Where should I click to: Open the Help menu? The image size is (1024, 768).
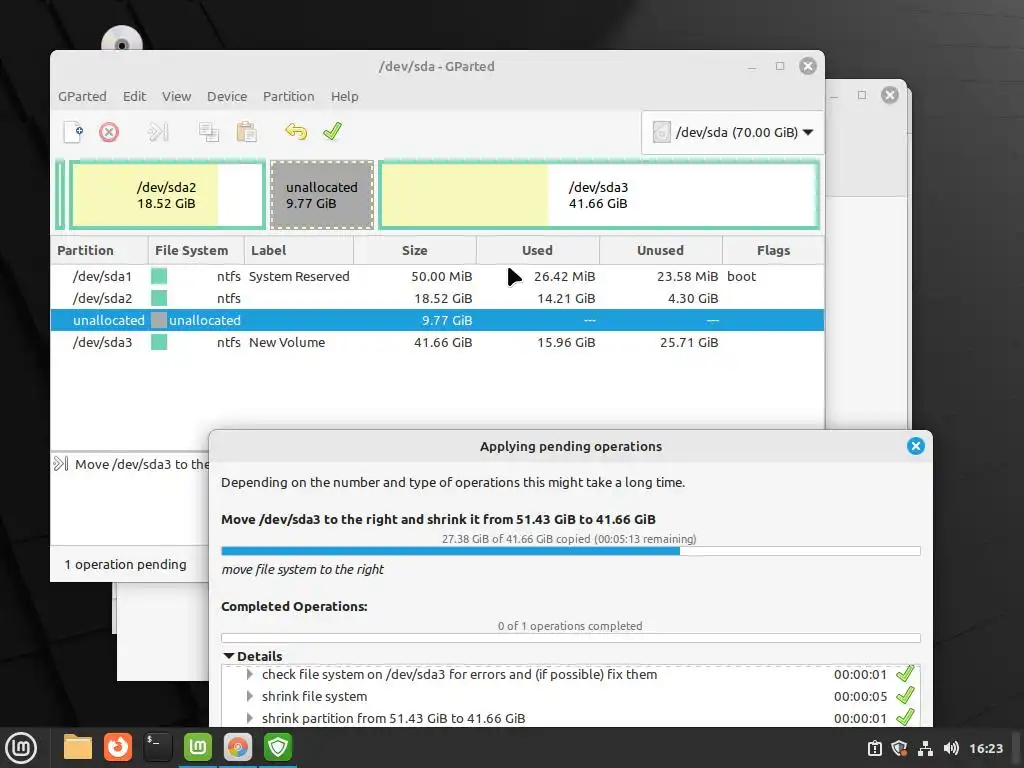344,97
